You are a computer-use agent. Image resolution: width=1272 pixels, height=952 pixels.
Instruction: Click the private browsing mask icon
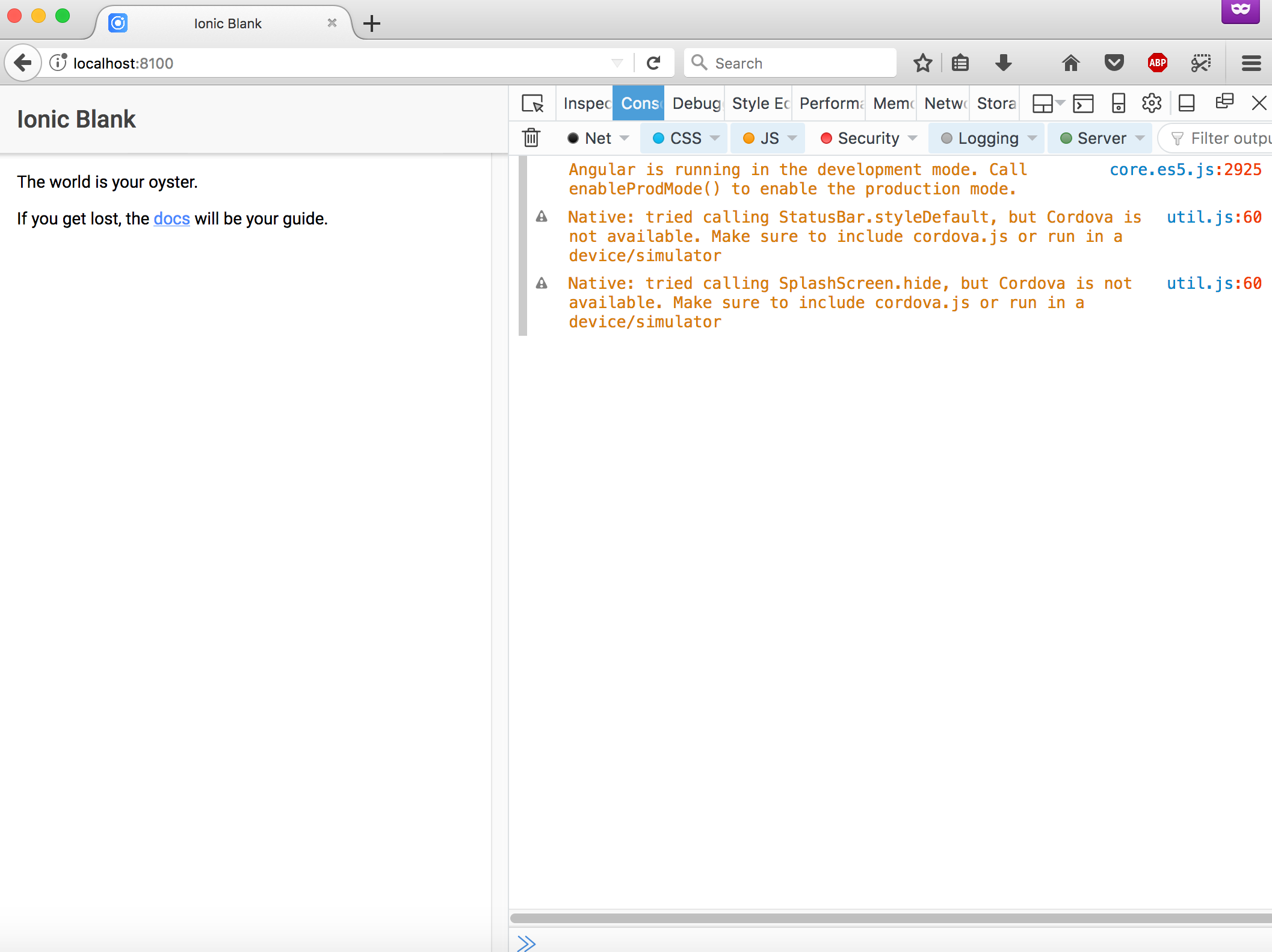click(x=1240, y=11)
